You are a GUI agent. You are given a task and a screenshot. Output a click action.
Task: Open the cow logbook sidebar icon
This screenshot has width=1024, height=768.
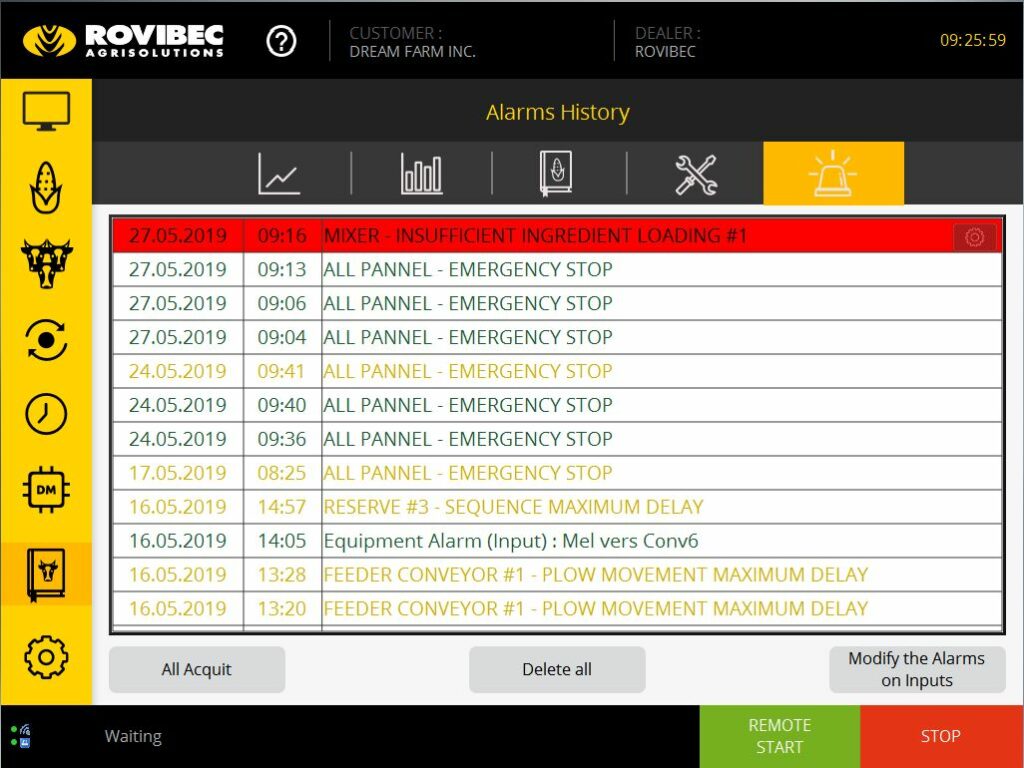[x=46, y=574]
